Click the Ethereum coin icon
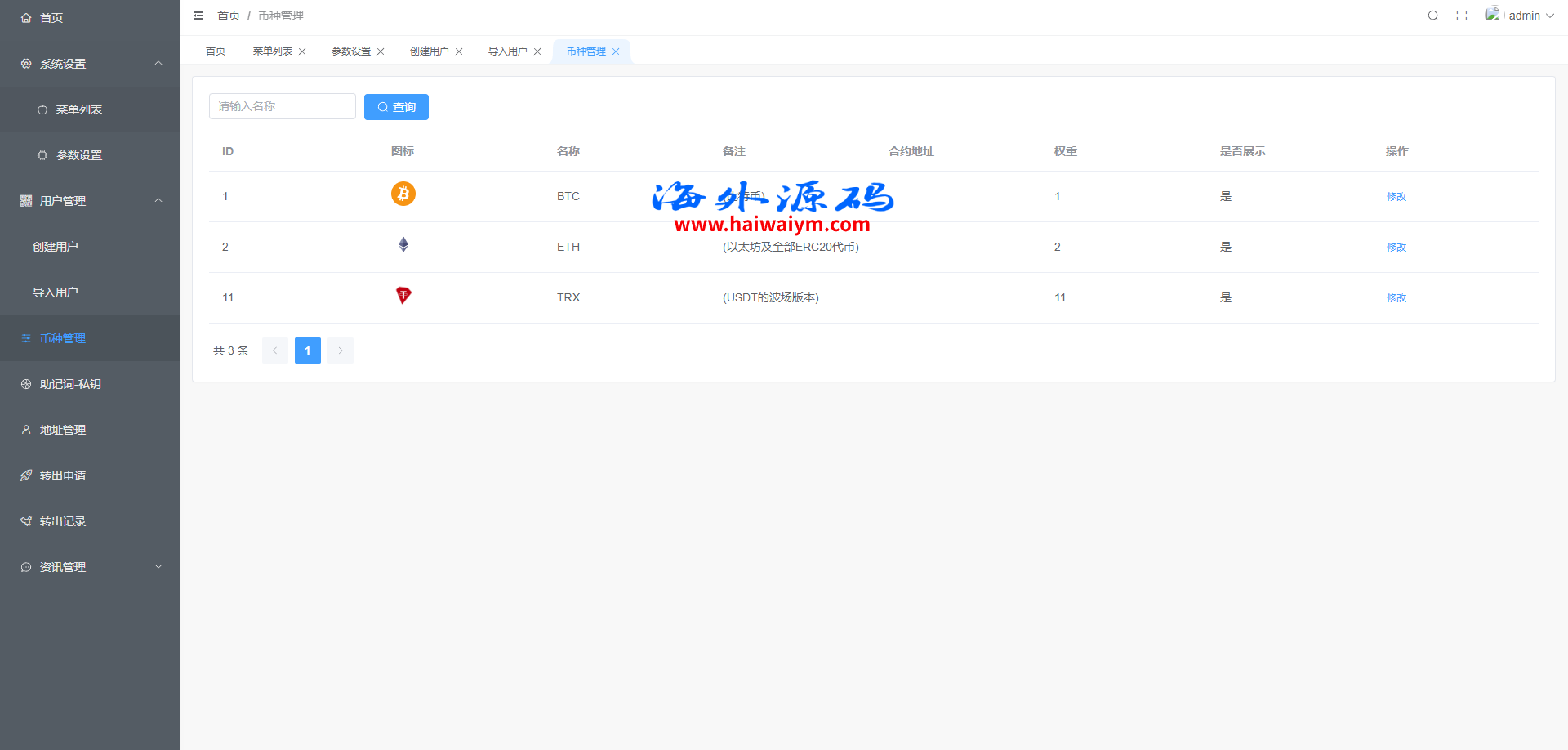This screenshot has width=1568, height=750. 403,244
